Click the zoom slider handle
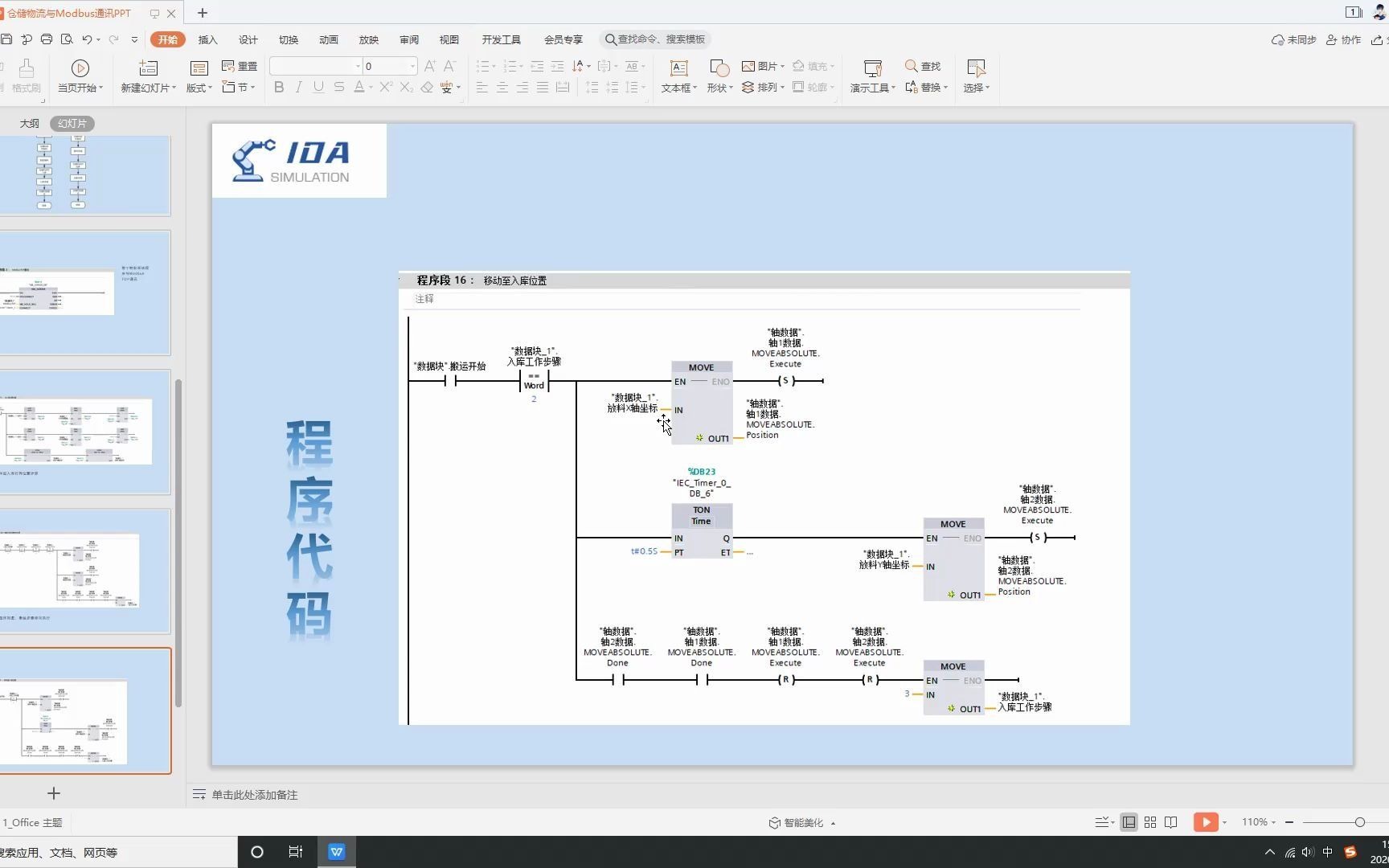Image resolution: width=1389 pixels, height=868 pixels. 1360,822
